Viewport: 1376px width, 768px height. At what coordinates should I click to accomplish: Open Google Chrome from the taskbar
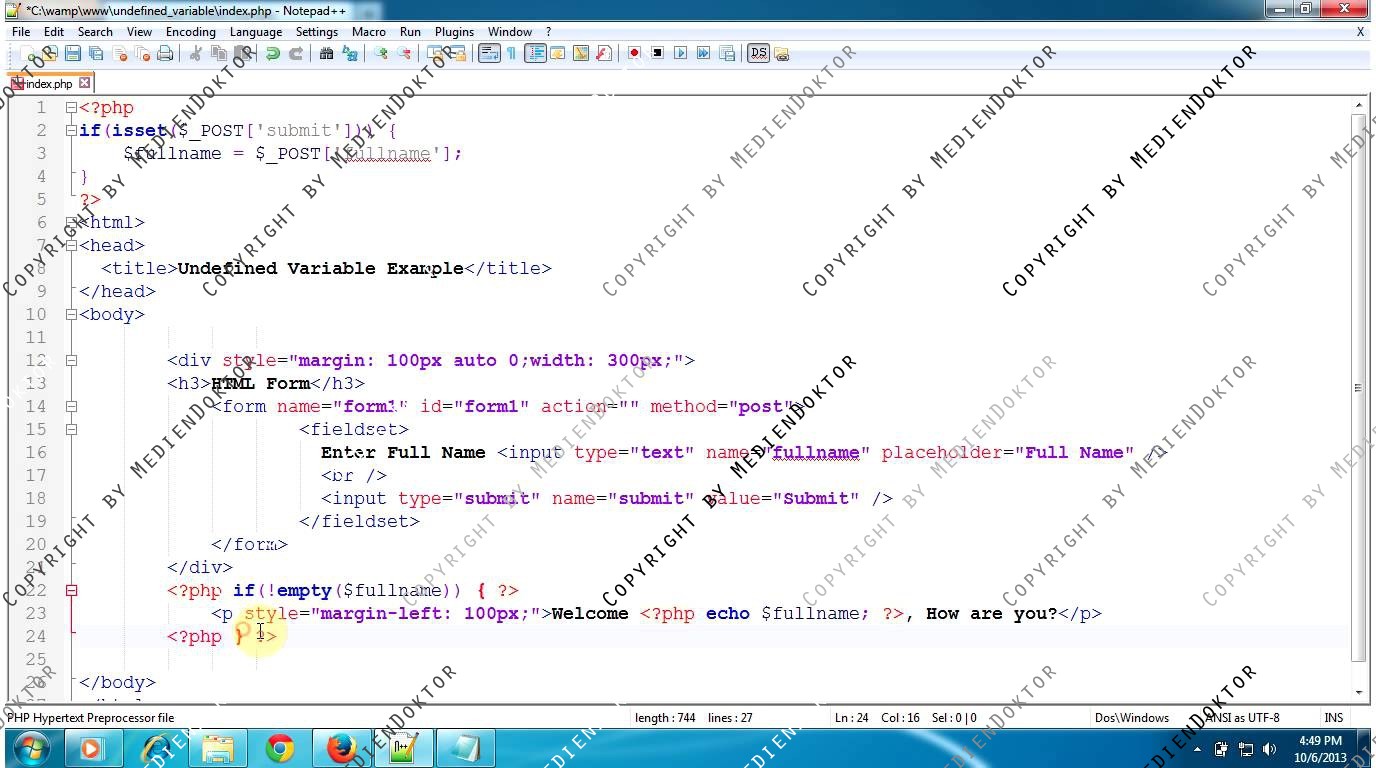point(280,748)
